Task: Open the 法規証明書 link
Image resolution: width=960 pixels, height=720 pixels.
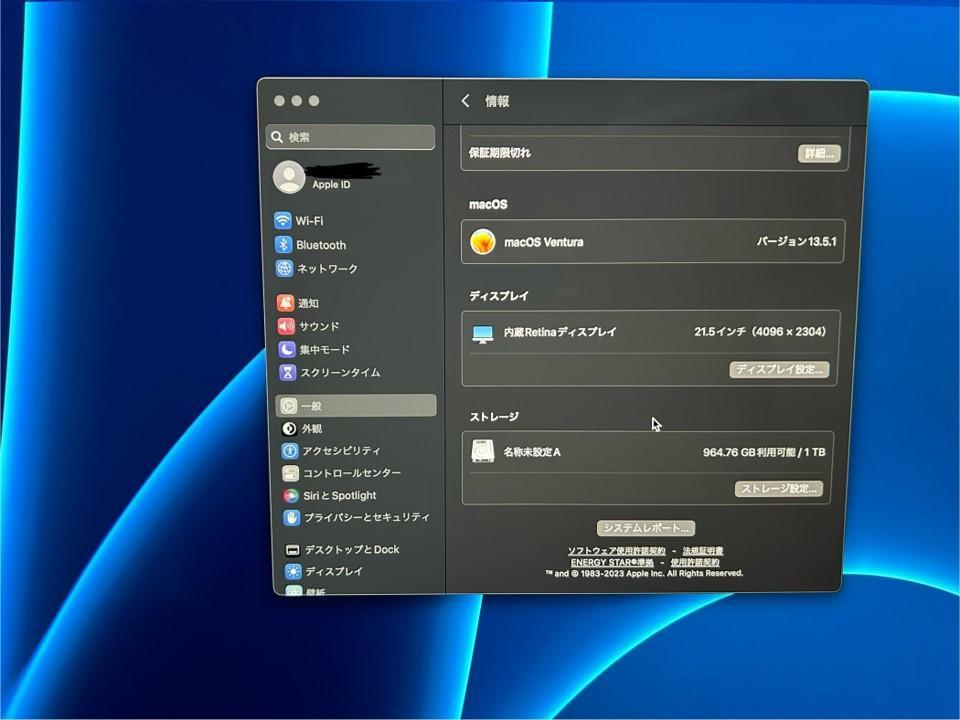Action: pyautogui.click(x=703, y=551)
